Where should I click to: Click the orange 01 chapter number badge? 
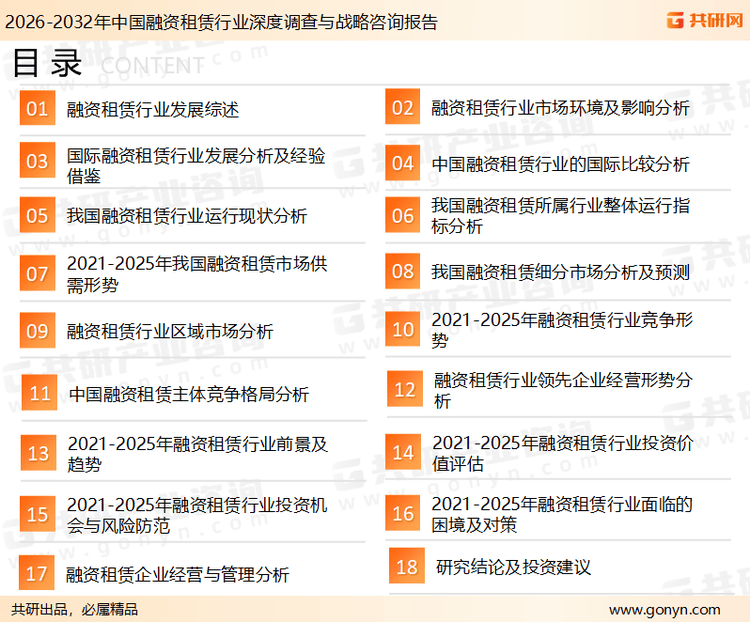pyautogui.click(x=37, y=108)
